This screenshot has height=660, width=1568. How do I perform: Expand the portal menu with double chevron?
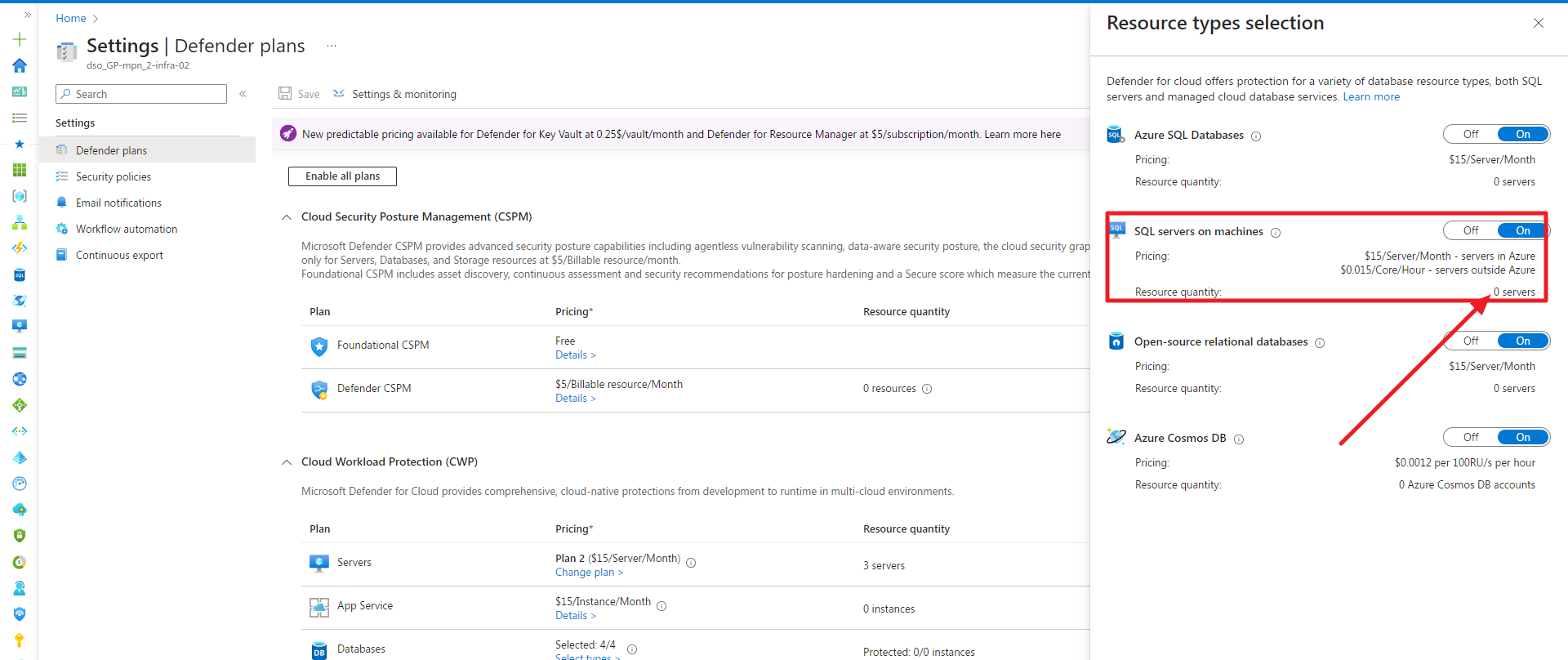pyautogui.click(x=27, y=15)
